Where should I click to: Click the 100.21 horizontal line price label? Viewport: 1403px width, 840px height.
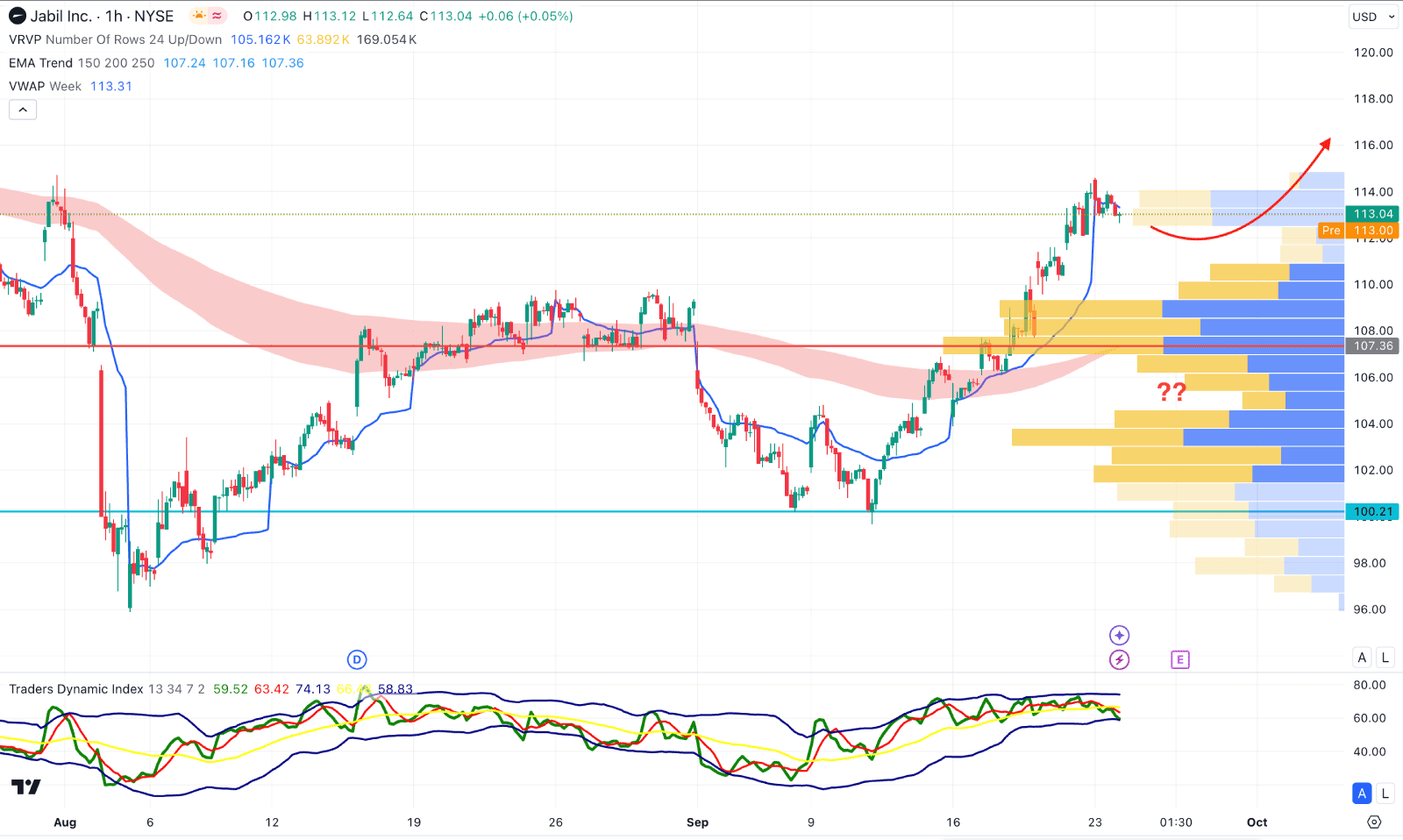tap(1373, 511)
